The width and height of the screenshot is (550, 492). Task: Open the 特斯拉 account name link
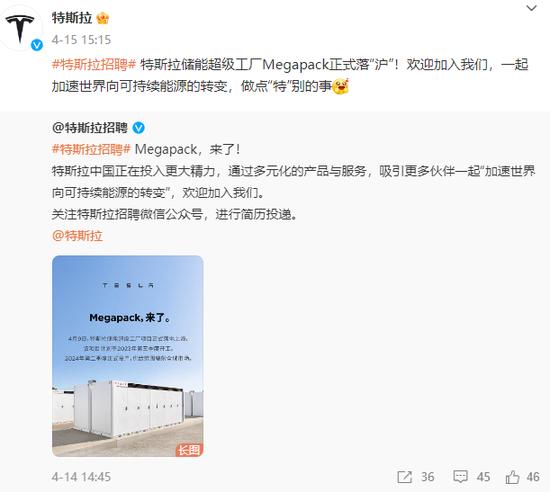tap(72, 18)
